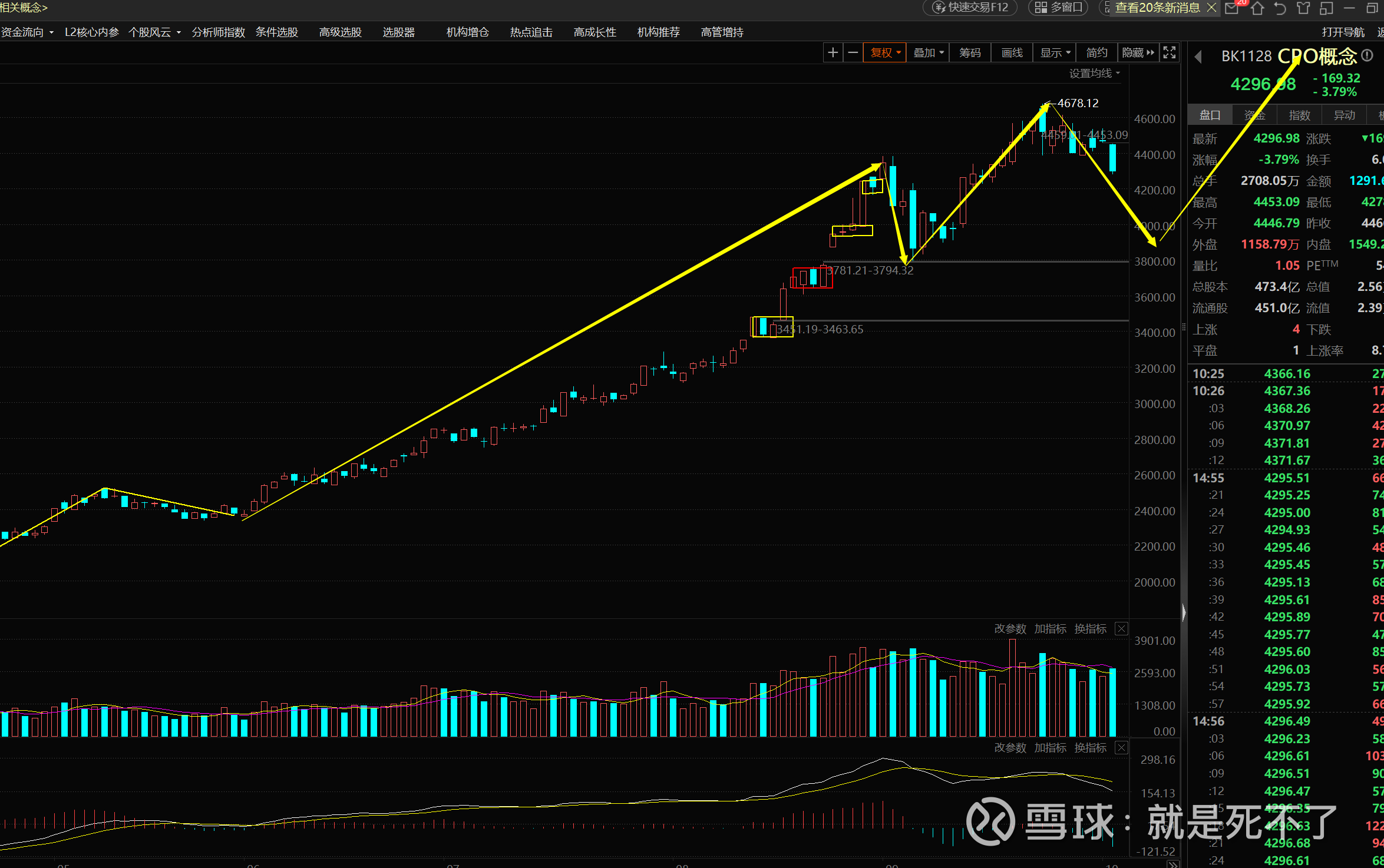Enter fullscreen chart mode
1384x868 pixels.
pyautogui.click(x=1169, y=53)
